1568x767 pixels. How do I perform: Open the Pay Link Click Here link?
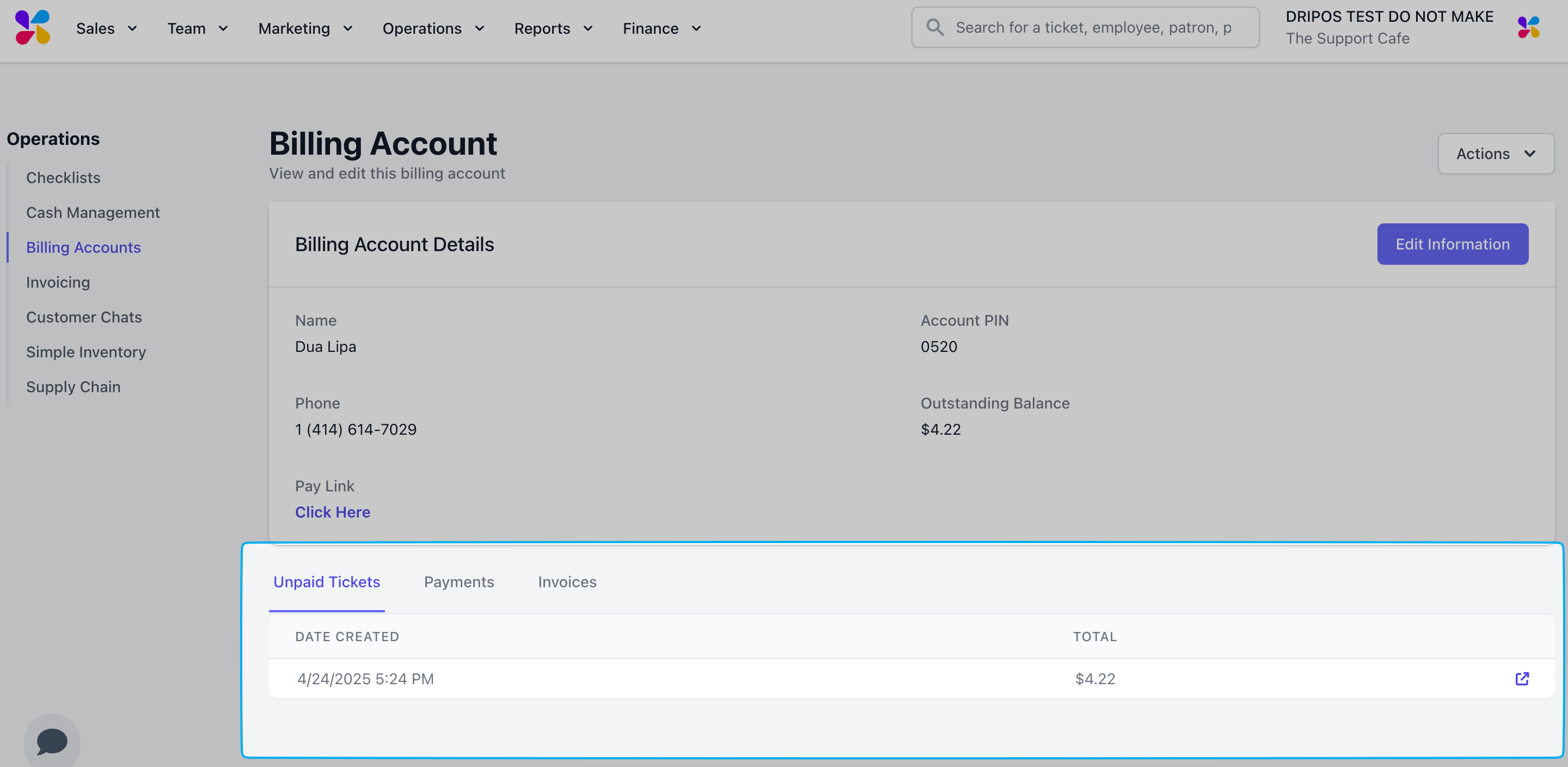(332, 513)
